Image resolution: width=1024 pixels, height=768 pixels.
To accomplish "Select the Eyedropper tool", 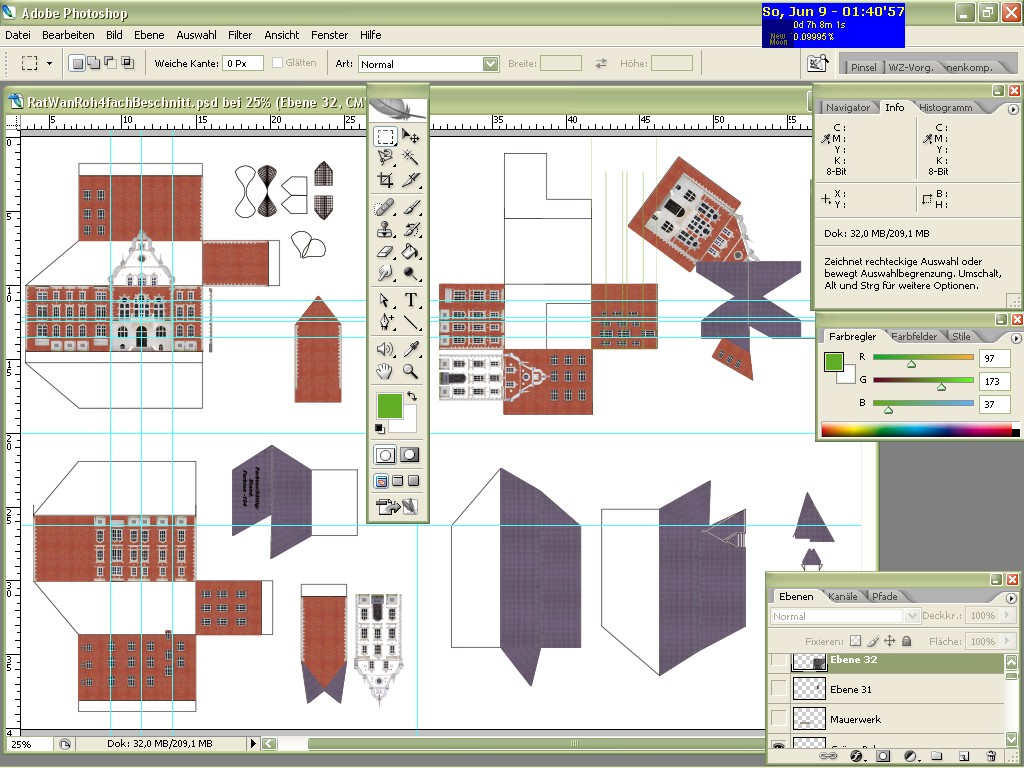I will (411, 349).
